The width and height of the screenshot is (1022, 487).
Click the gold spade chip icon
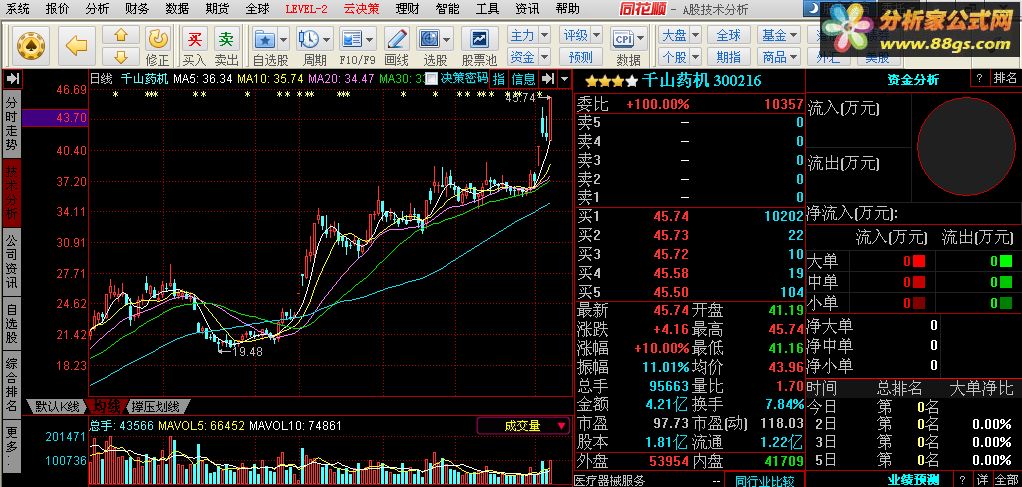(31, 45)
